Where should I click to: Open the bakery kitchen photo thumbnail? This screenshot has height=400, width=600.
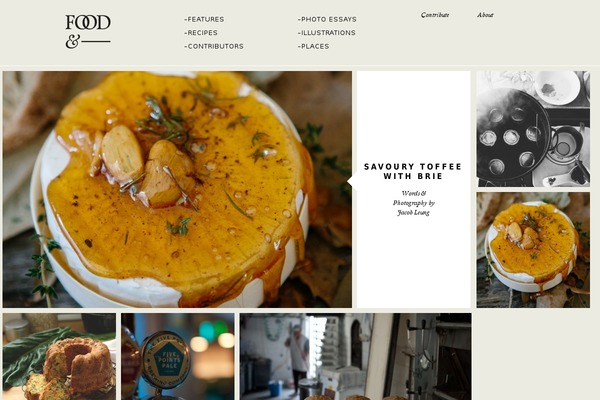[356, 356]
